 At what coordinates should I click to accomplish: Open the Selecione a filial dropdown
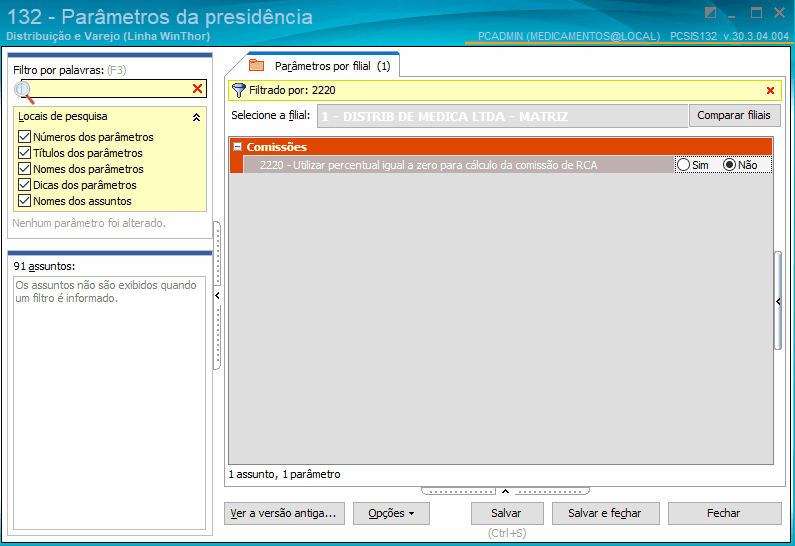[502, 116]
